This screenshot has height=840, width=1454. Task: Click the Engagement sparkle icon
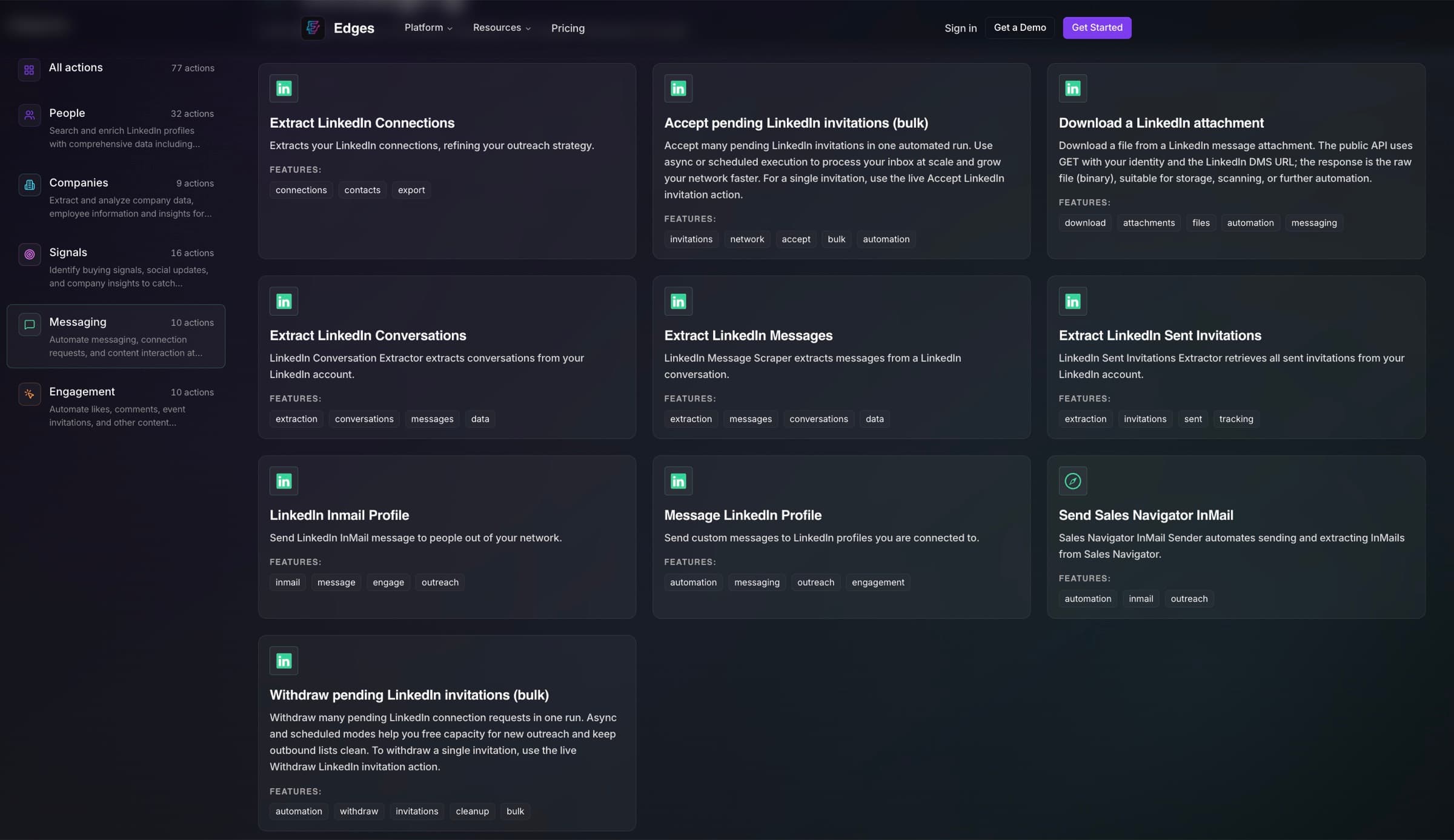[29, 394]
